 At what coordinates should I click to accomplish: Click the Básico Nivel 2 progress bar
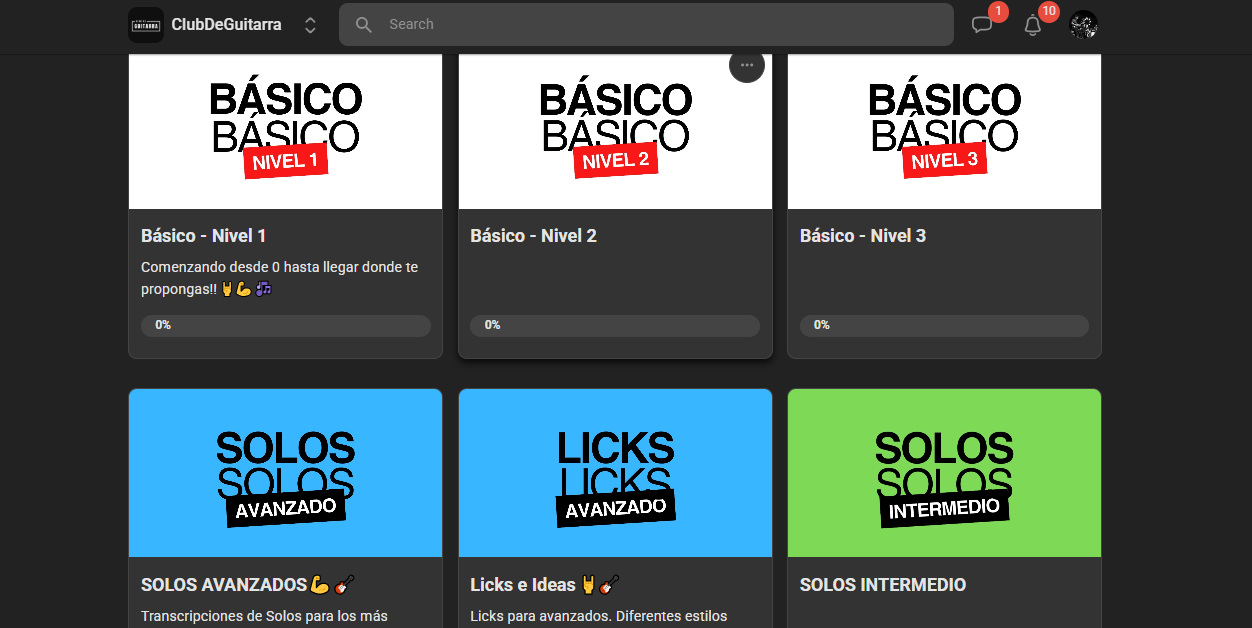coord(615,326)
